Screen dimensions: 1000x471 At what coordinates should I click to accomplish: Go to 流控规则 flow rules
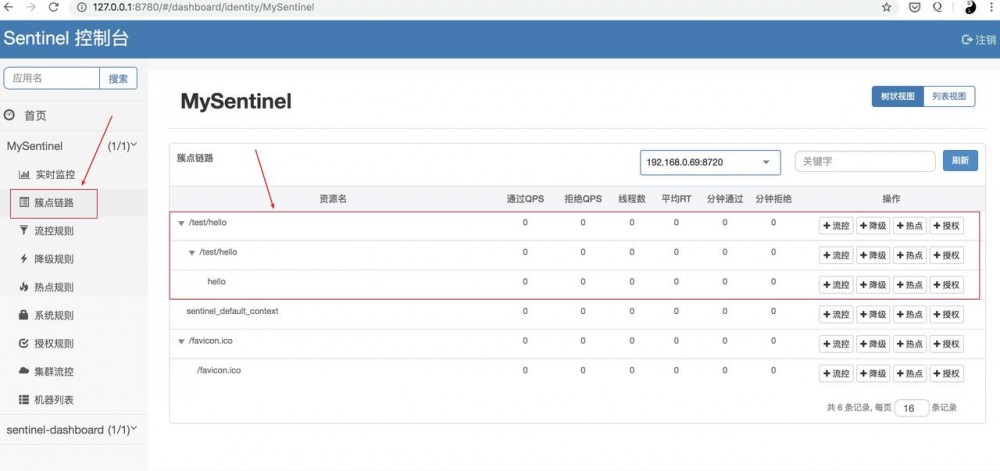pos(54,231)
